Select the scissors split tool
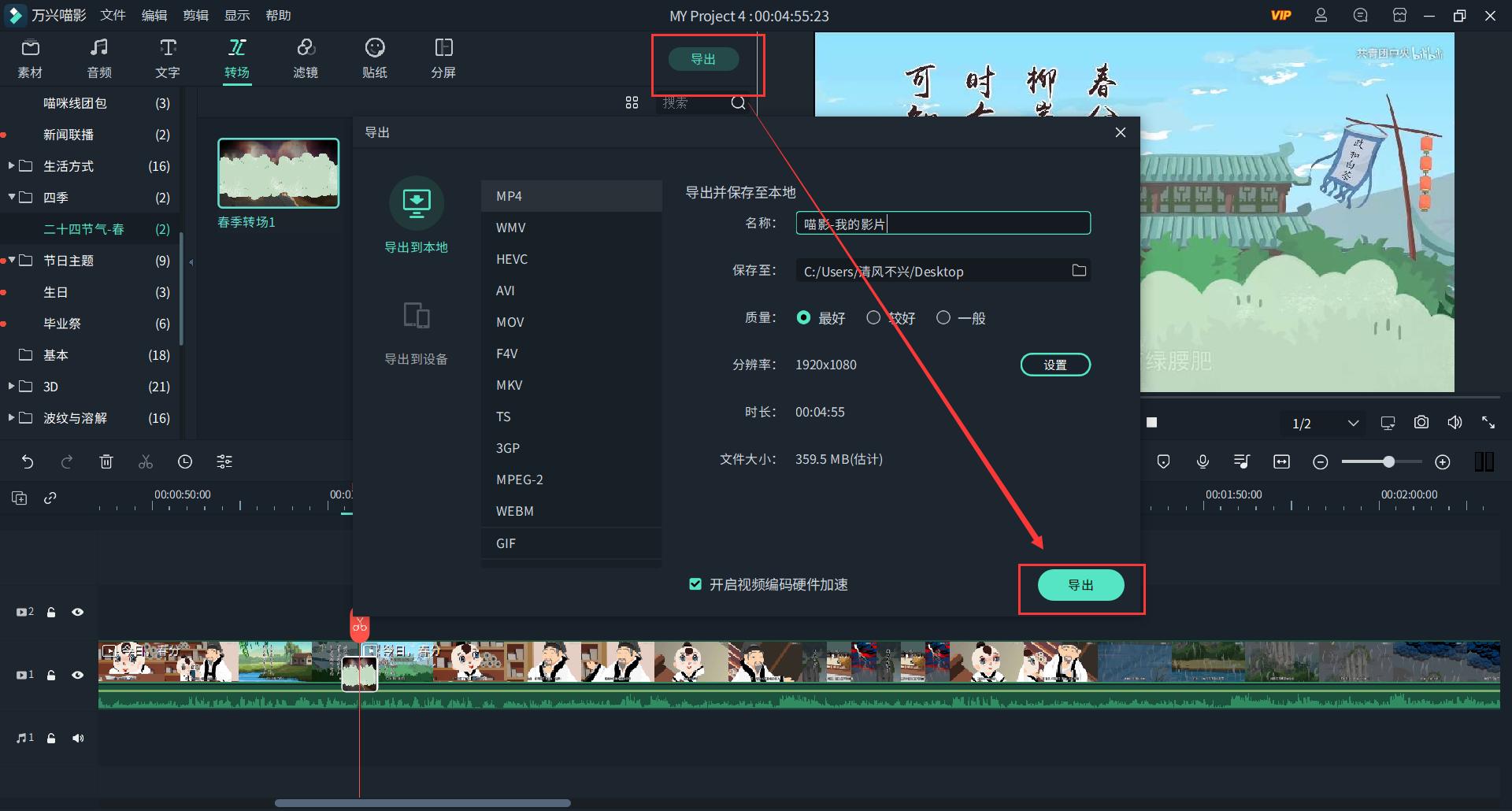 coord(145,461)
